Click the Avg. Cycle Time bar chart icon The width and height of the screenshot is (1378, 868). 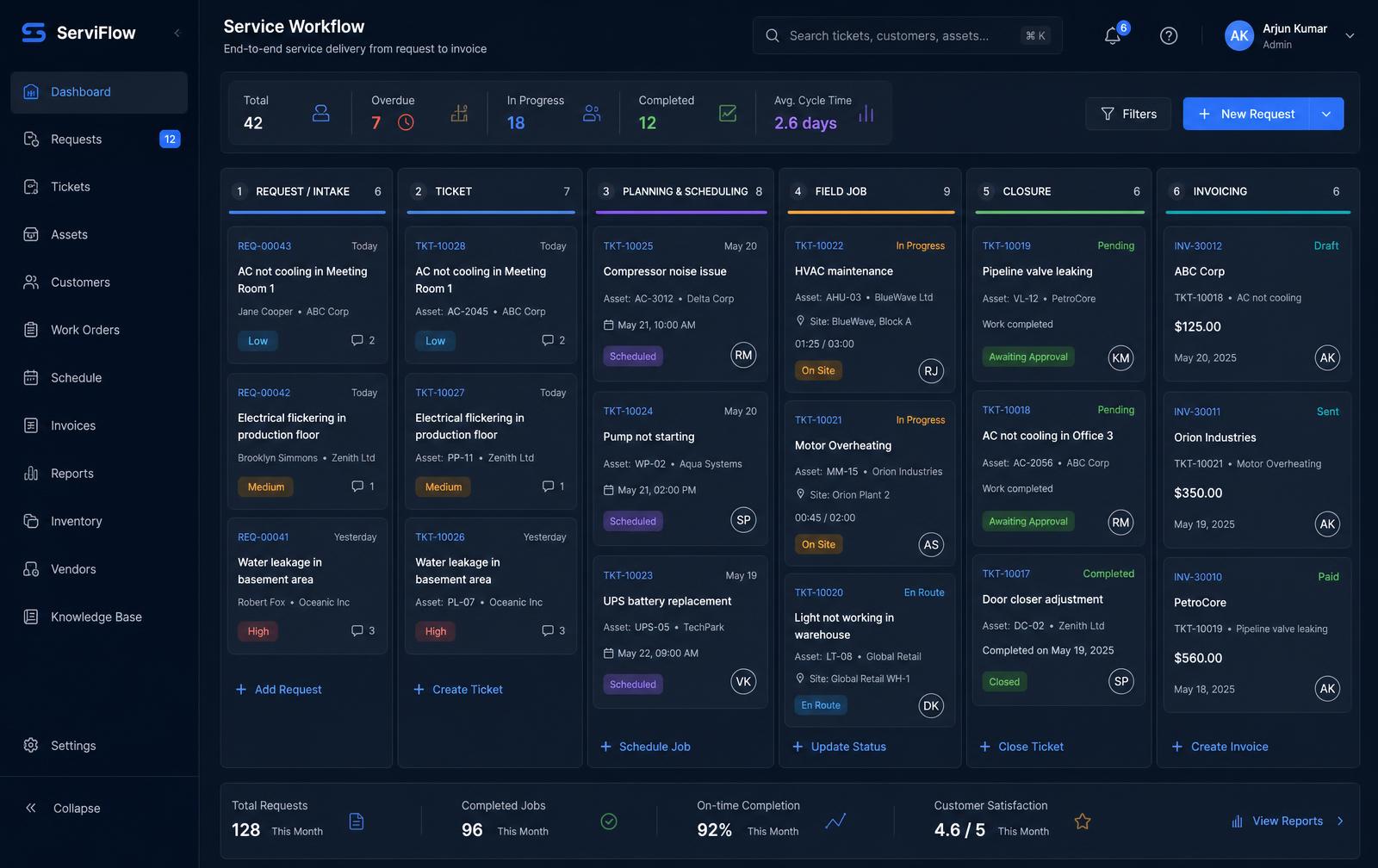point(866,114)
